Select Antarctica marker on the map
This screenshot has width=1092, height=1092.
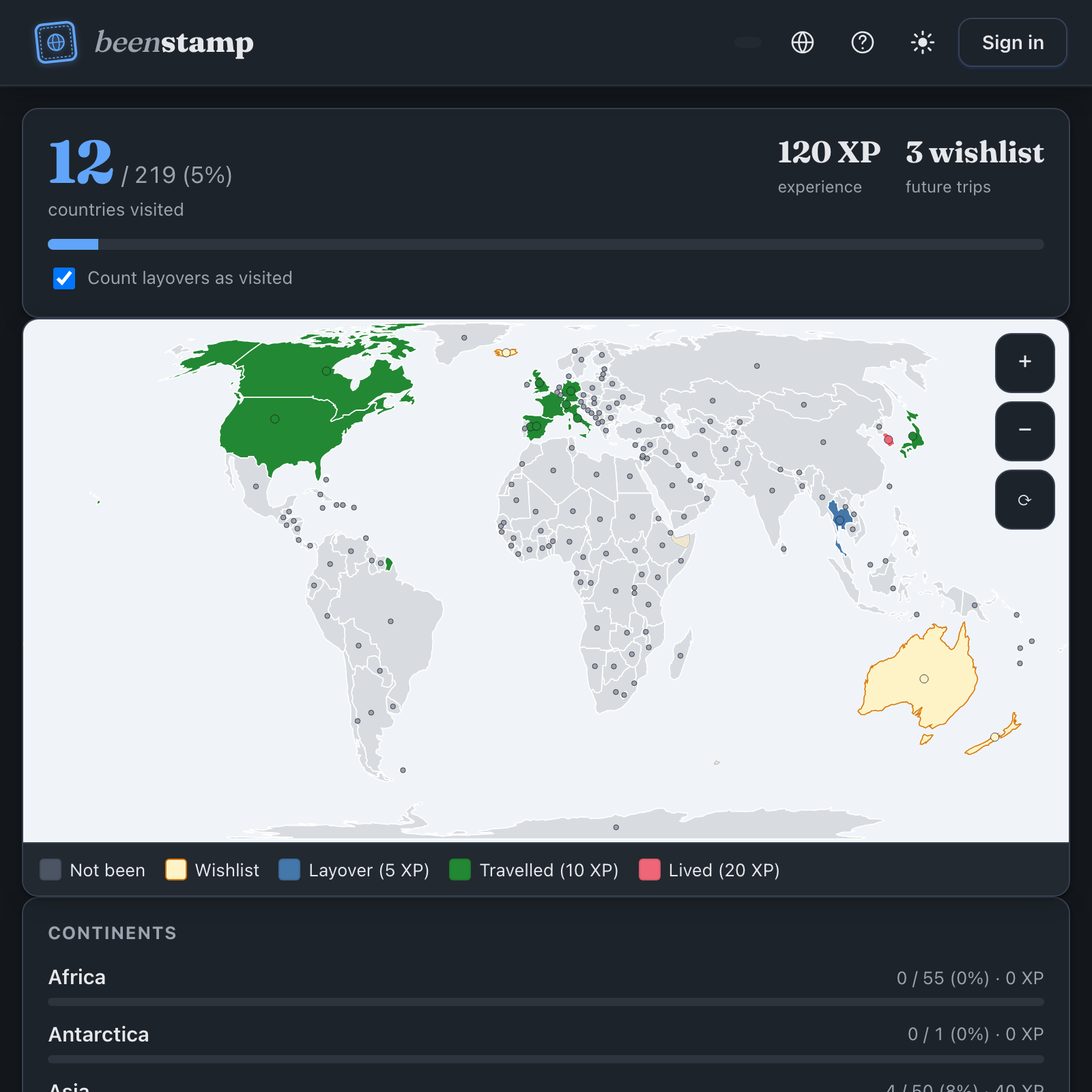pyautogui.click(x=616, y=827)
